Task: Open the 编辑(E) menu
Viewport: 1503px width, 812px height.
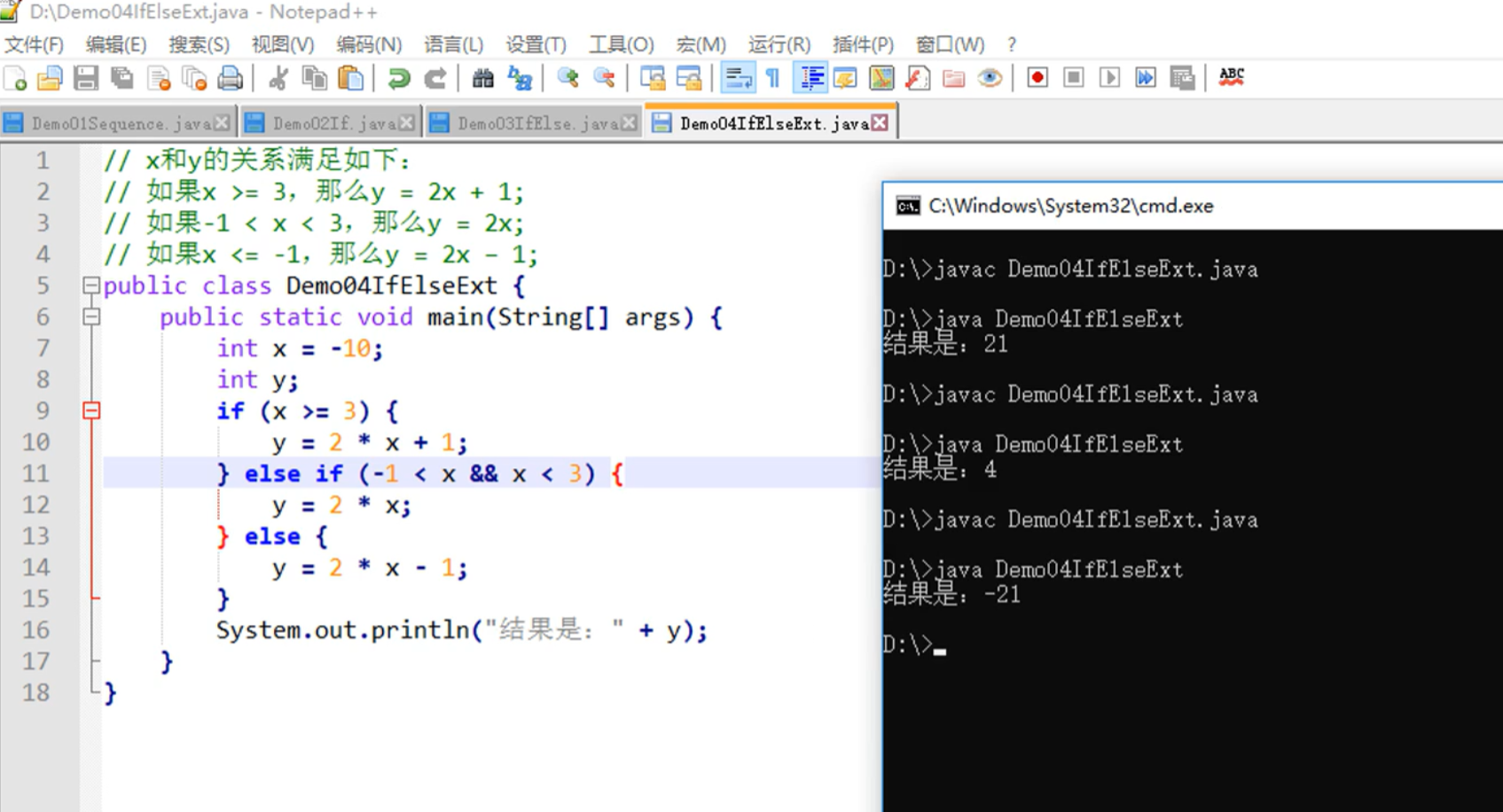Action: (115, 44)
